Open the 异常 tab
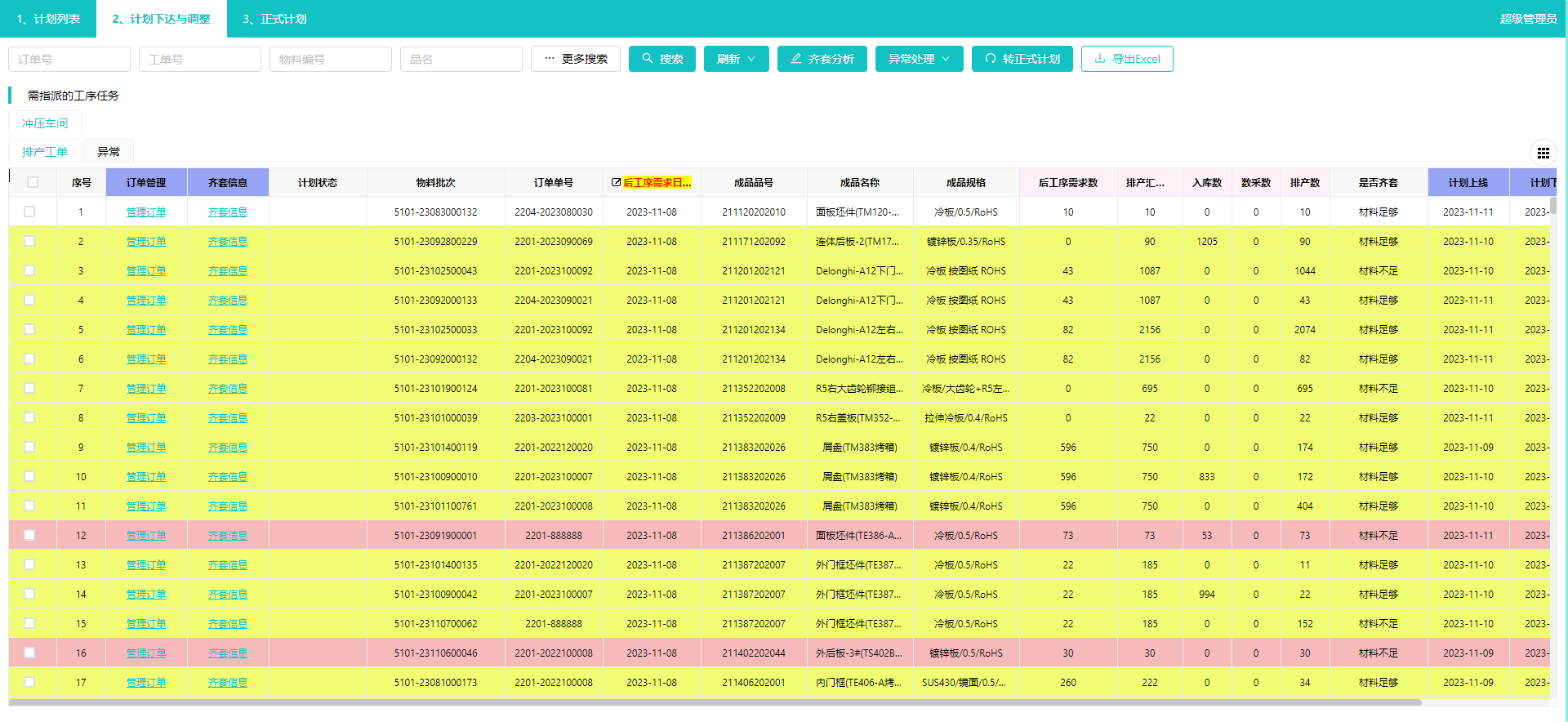This screenshot has width=1568, height=722. click(109, 152)
